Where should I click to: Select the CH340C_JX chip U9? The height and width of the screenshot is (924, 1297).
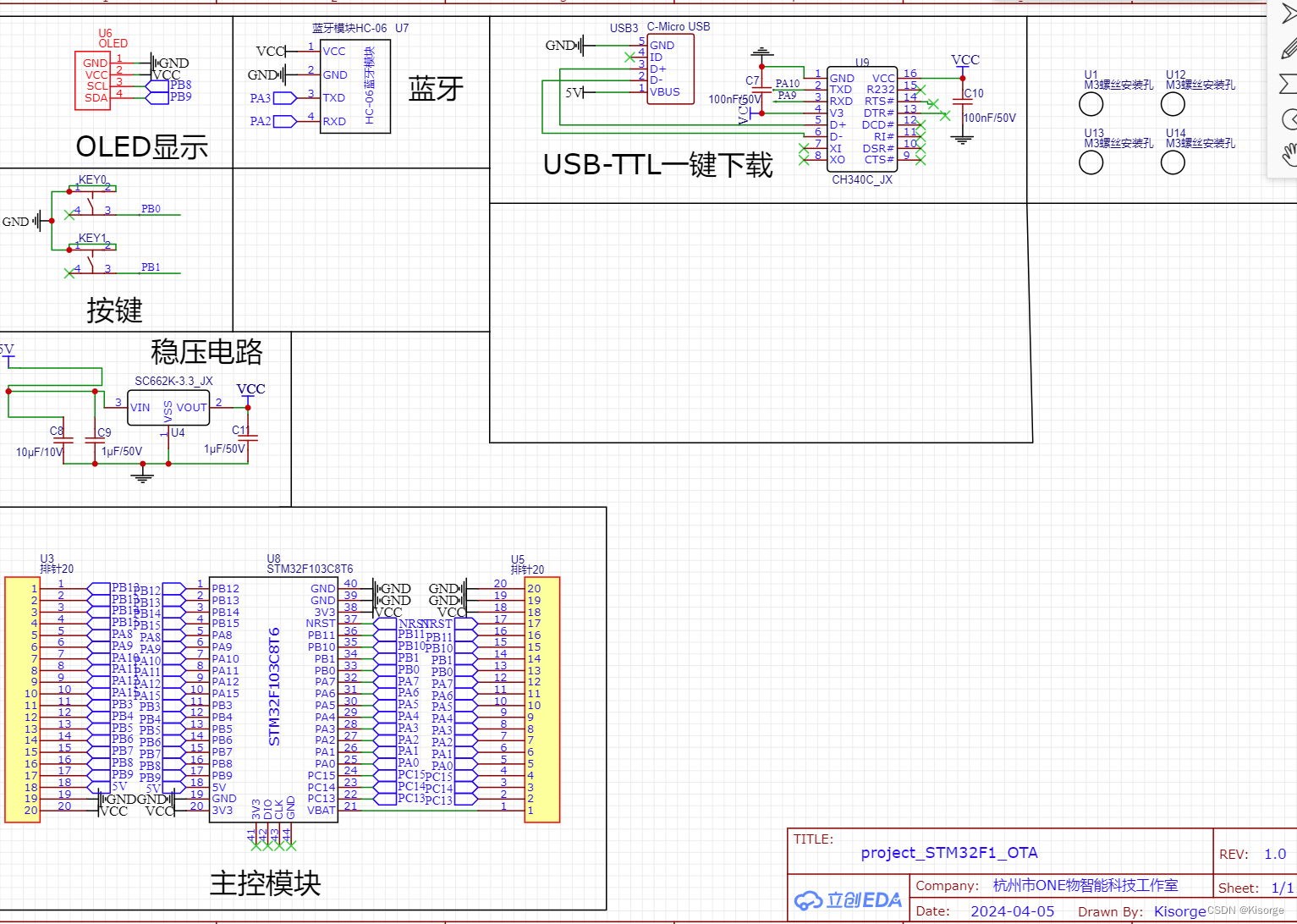[x=861, y=118]
